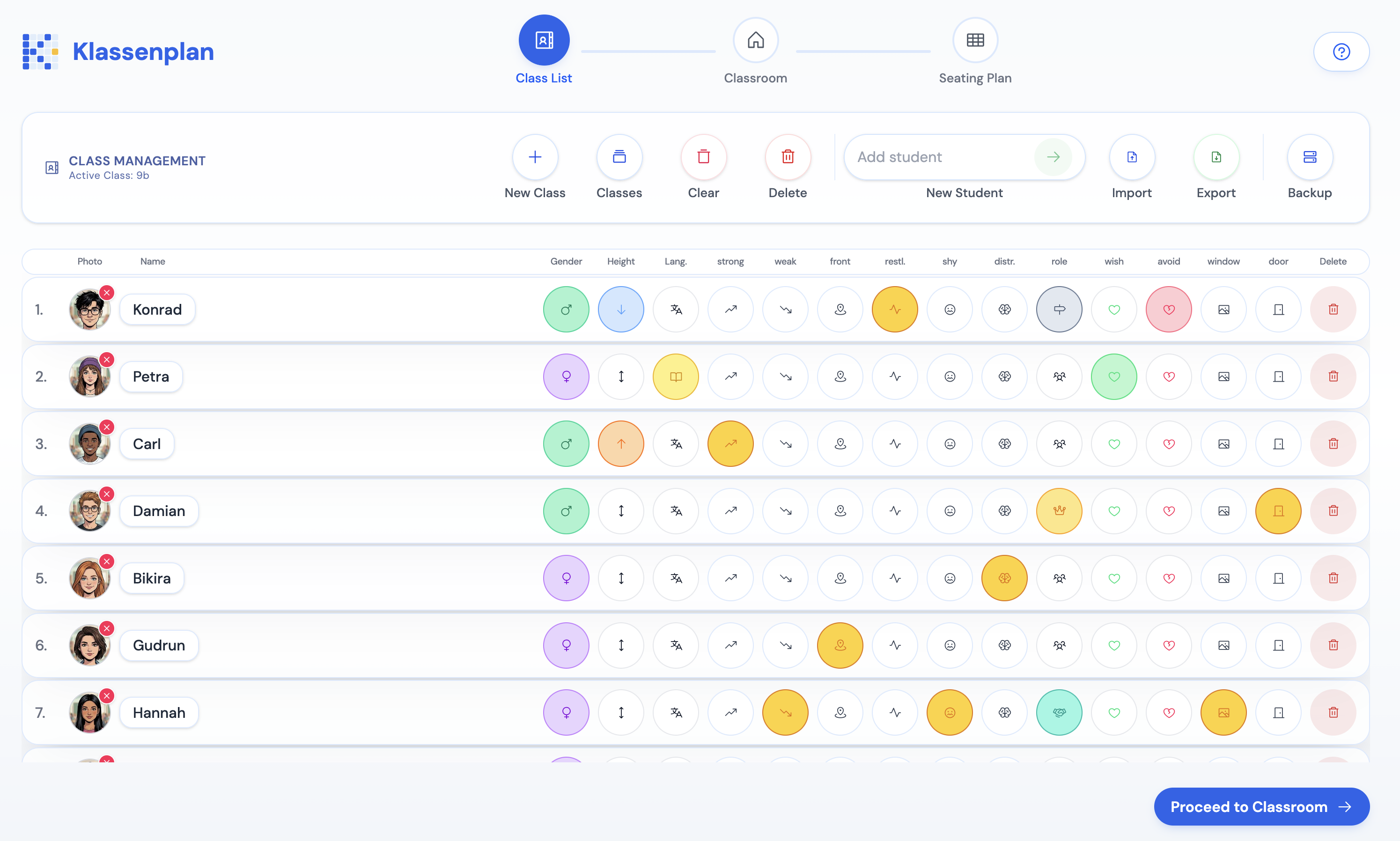Click the Proceed to Classroom button

click(x=1261, y=806)
